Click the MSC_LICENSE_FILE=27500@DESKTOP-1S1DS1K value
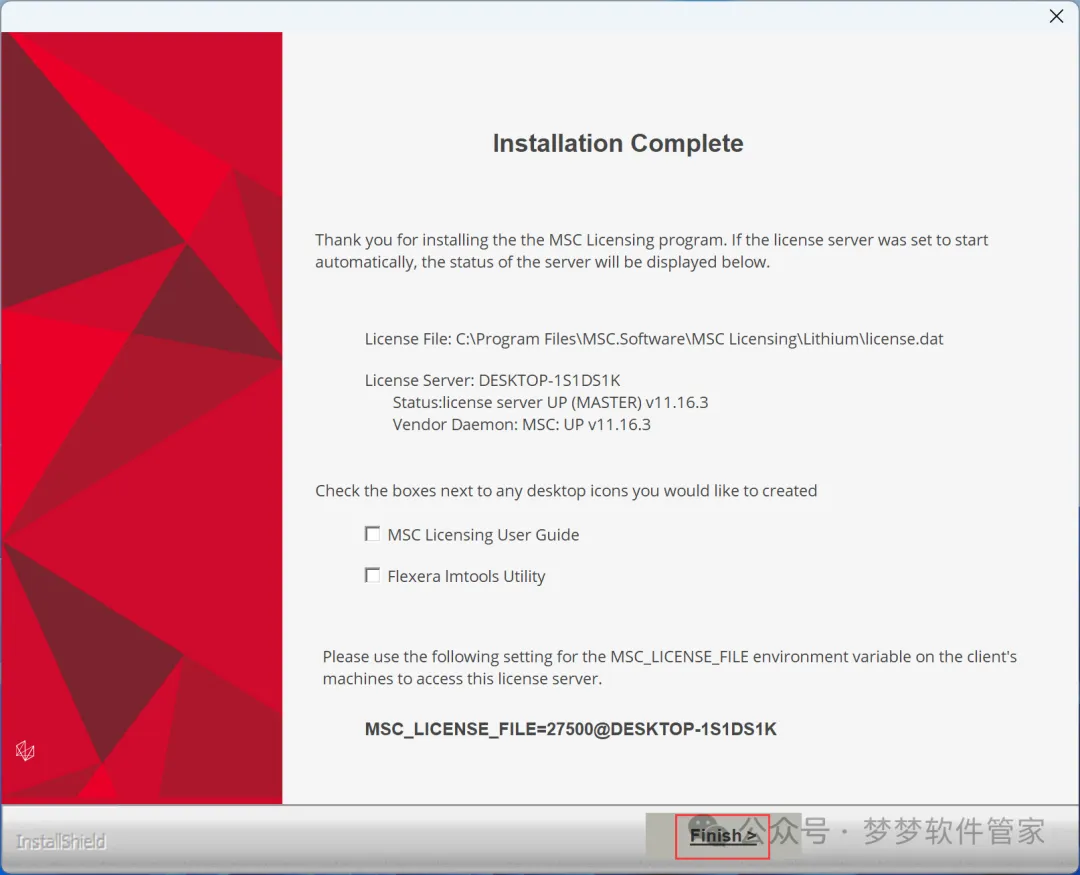Image resolution: width=1080 pixels, height=875 pixels. click(x=570, y=729)
